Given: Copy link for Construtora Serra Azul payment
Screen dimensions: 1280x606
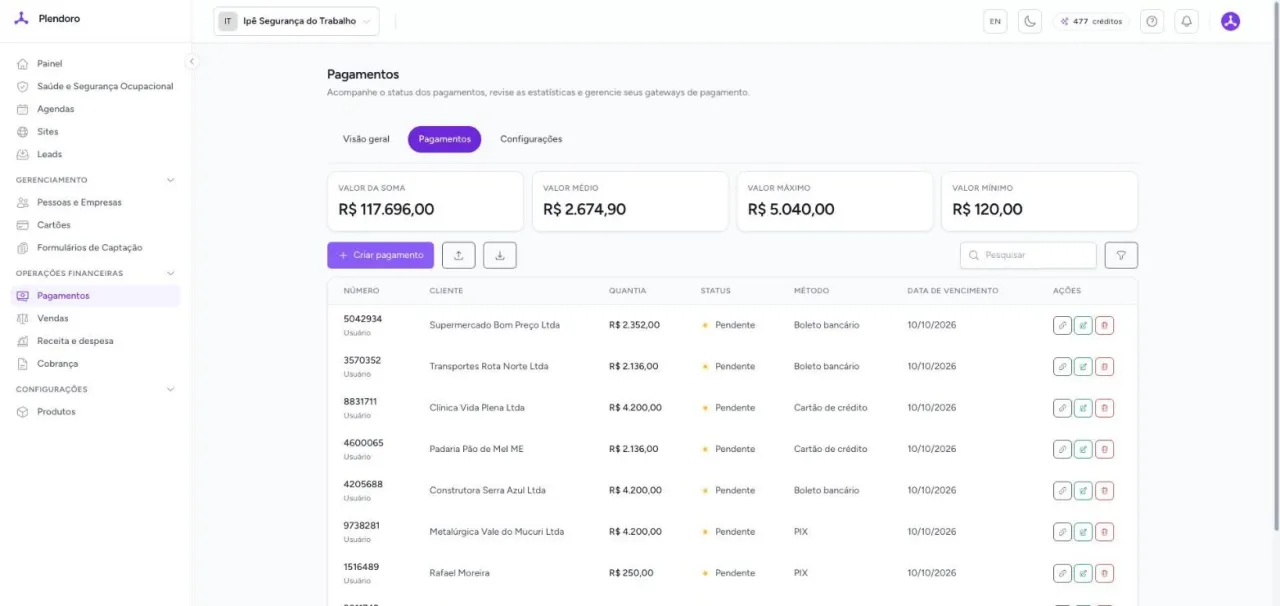Looking at the screenshot, I should tap(1062, 490).
